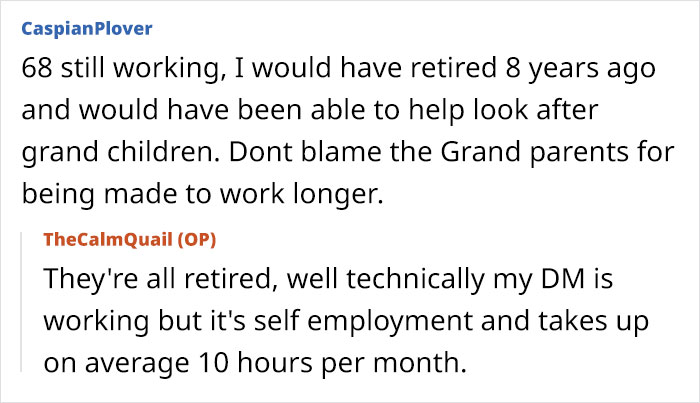The image size is (700, 403).
Task: Click the line "on average 10 hours per month."
Action: point(255,363)
